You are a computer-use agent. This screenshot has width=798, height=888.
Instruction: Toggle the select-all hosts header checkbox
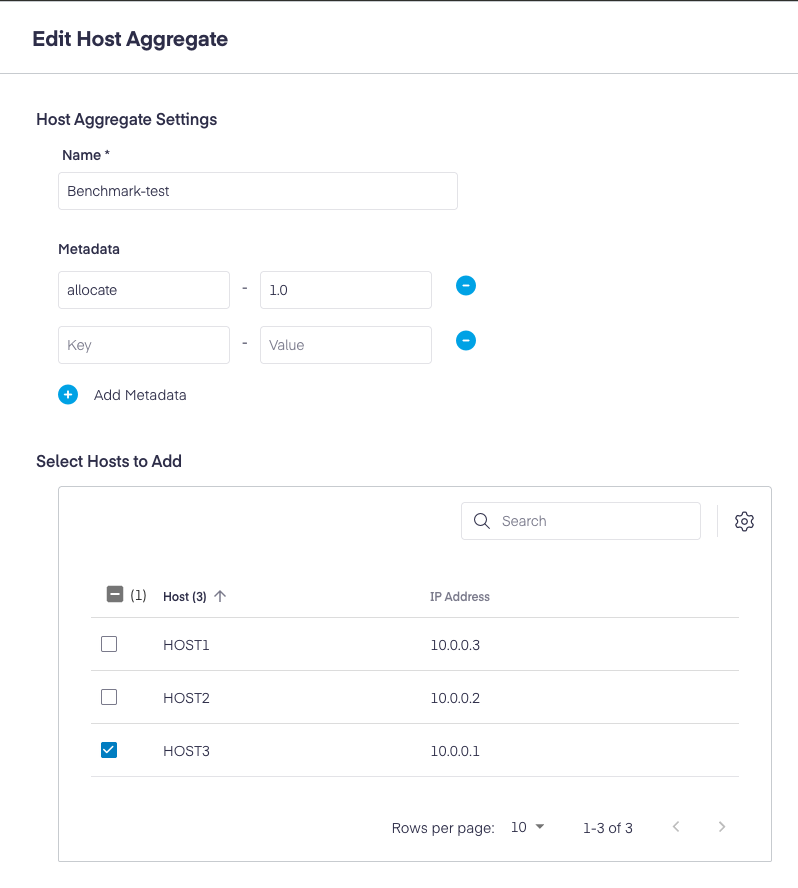pos(115,594)
